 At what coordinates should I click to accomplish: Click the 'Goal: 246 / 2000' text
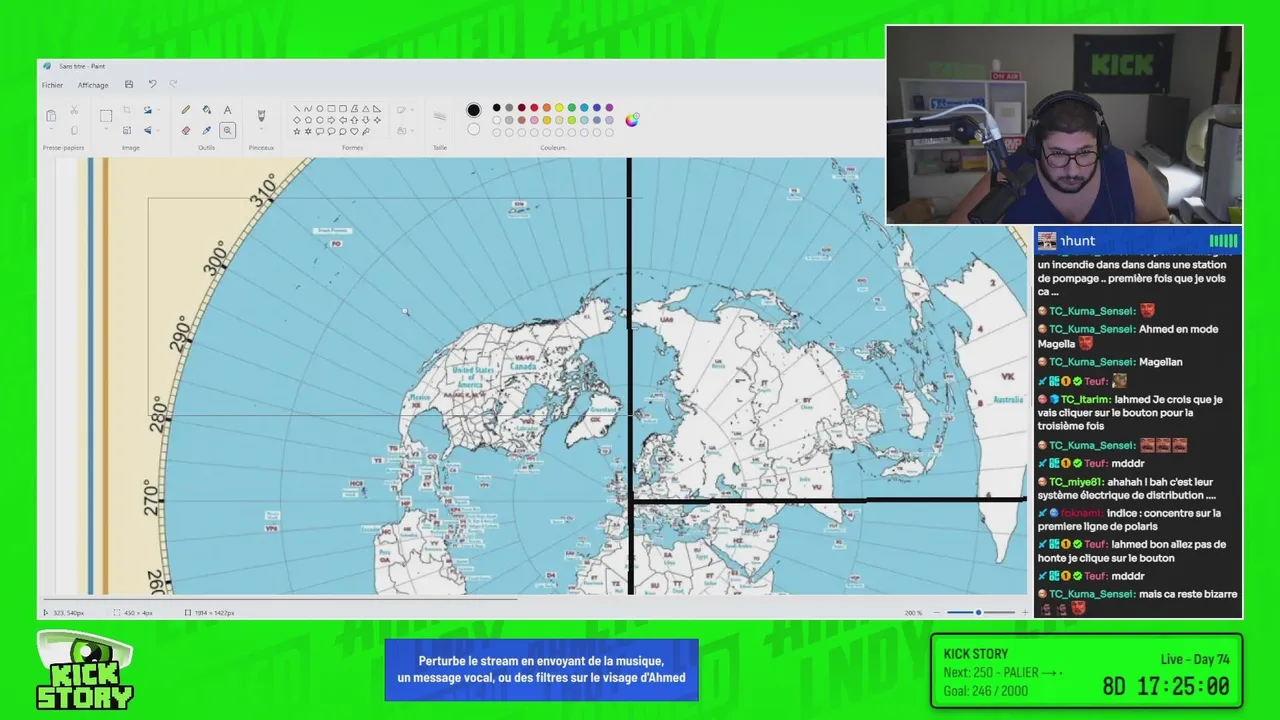985,691
